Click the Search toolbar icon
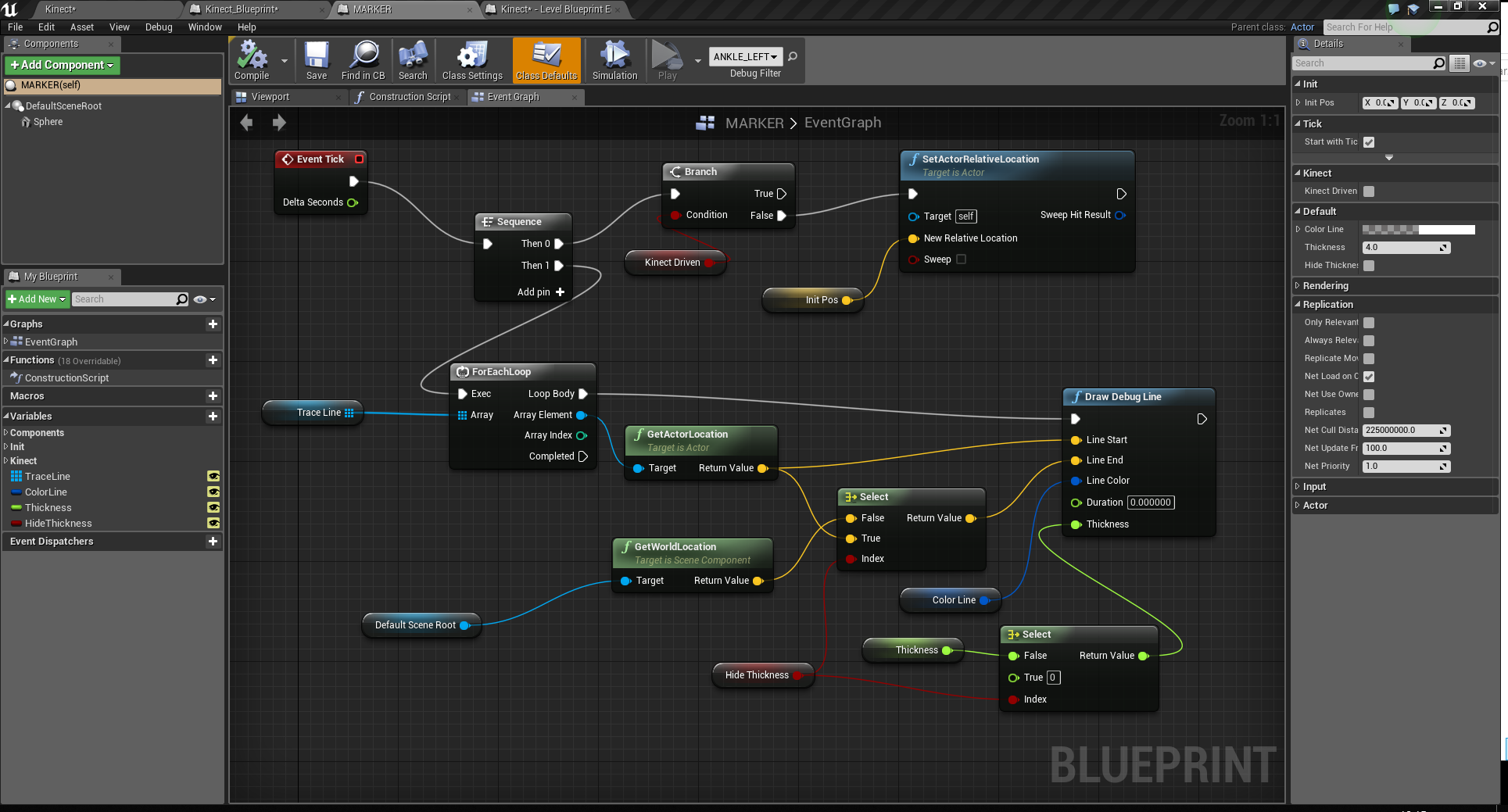Screen dimensions: 1508x812 413,60
